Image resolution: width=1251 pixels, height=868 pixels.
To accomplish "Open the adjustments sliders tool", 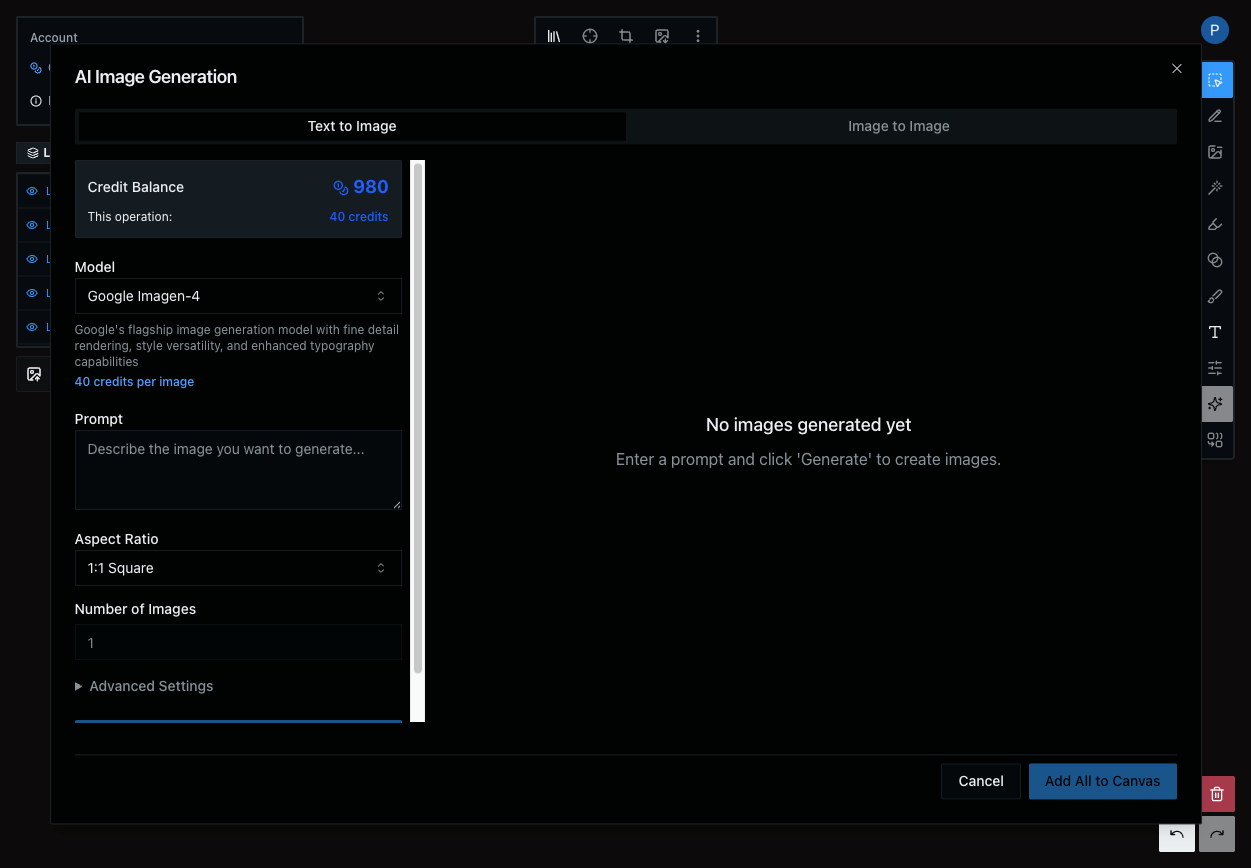I will pyautogui.click(x=1215, y=368).
